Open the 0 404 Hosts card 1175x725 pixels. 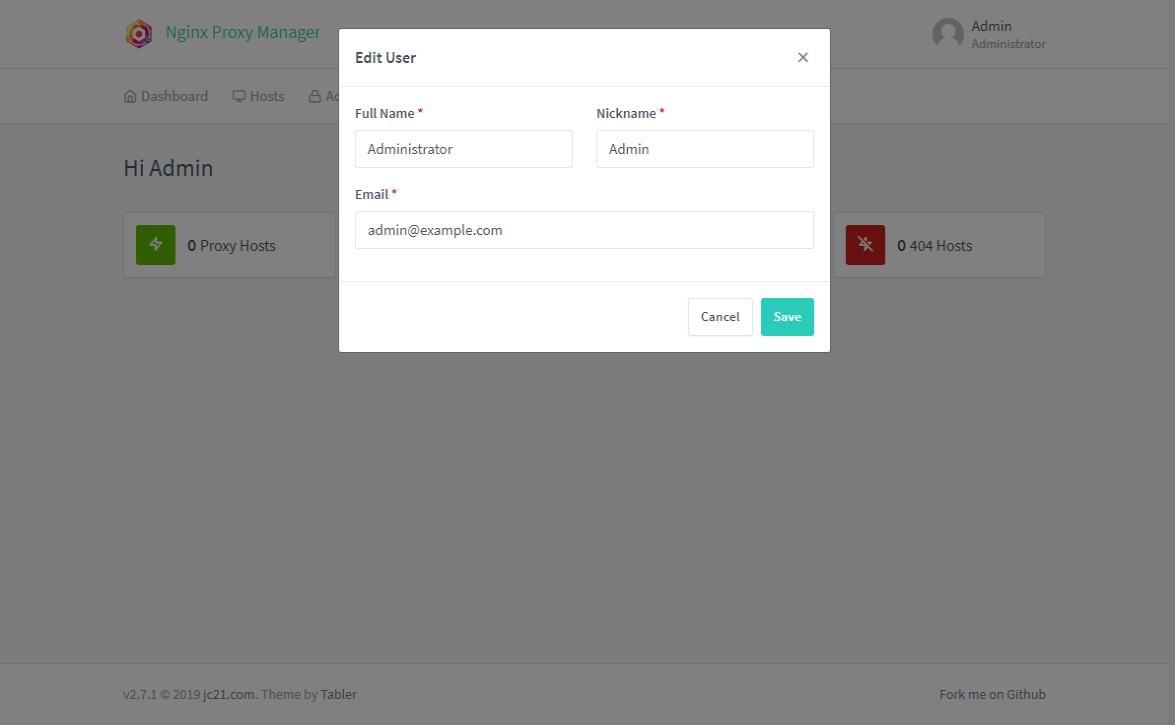point(940,245)
